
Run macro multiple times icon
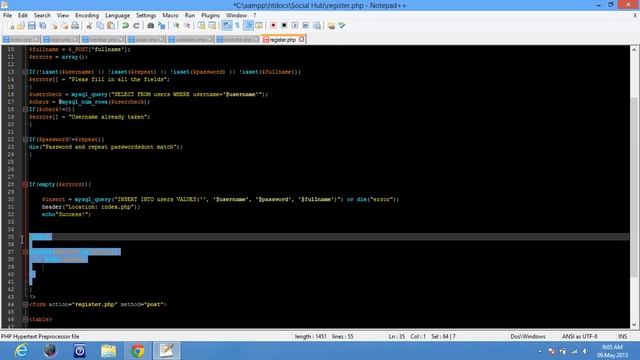(x=306, y=26)
